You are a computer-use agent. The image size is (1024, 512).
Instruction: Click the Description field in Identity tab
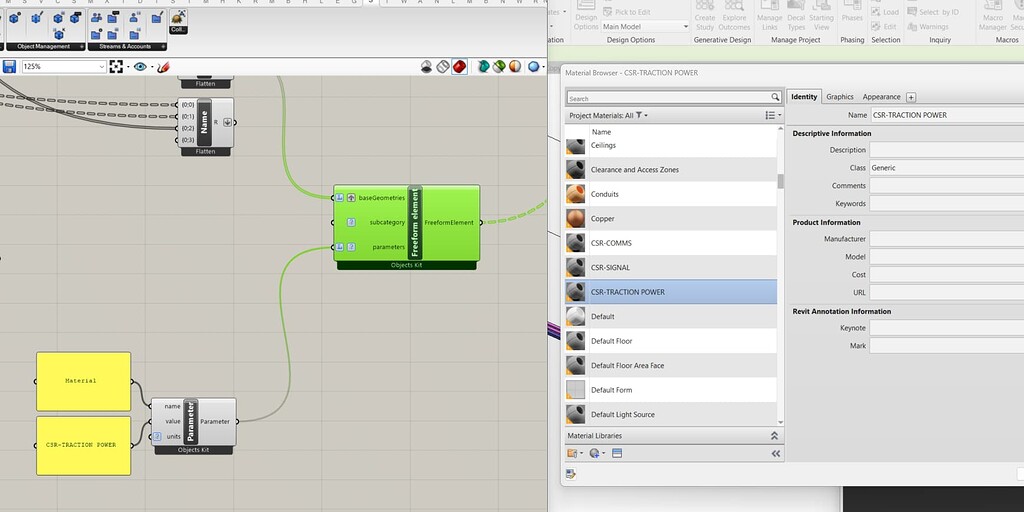coord(947,150)
